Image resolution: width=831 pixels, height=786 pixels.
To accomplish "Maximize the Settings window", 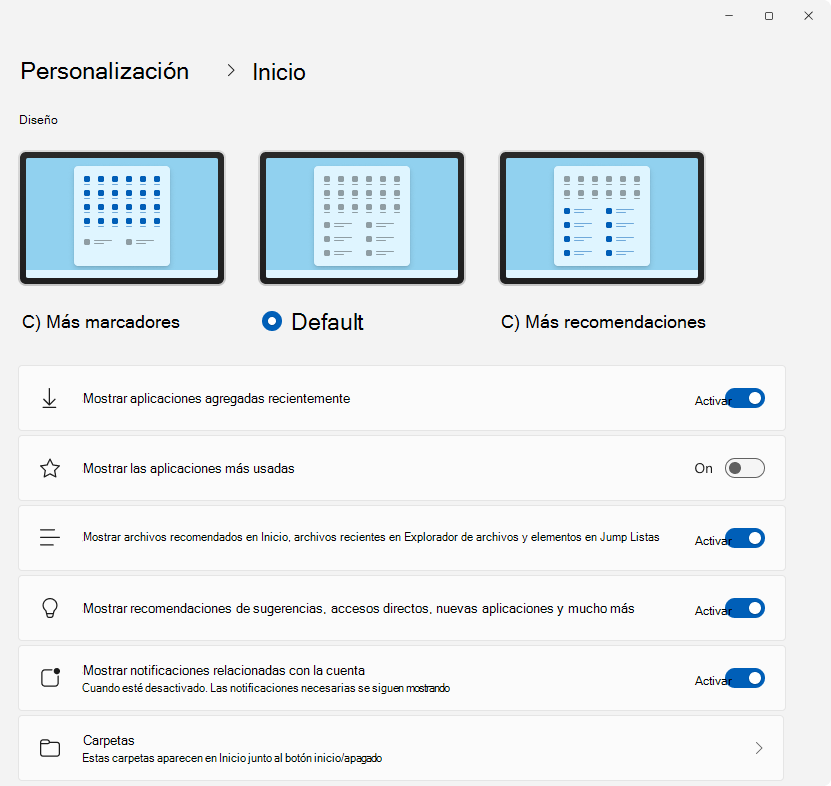I will [769, 16].
